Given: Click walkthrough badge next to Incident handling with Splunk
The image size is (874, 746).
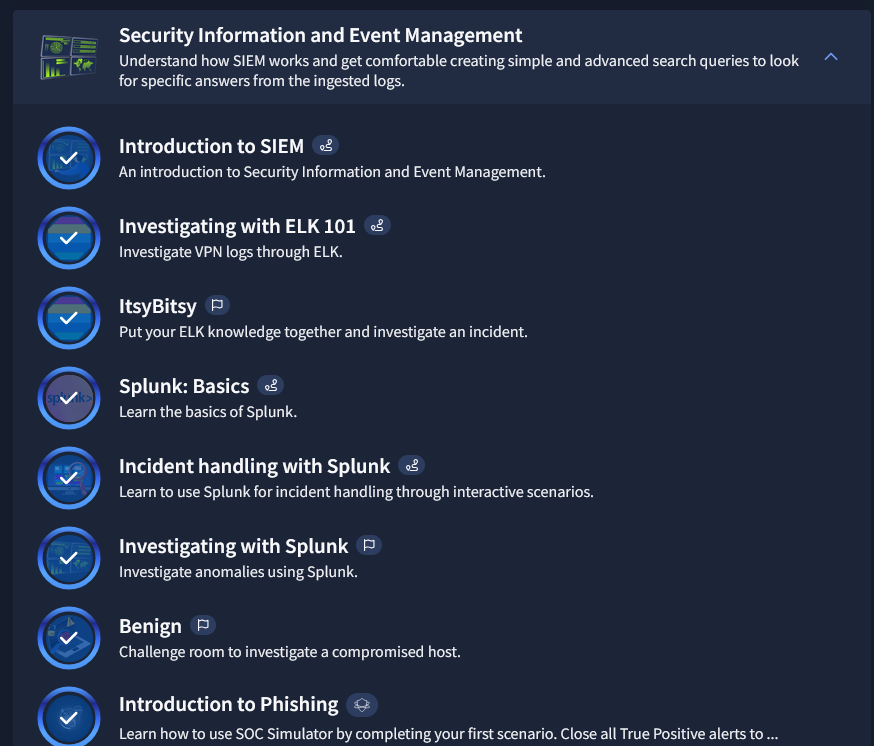Looking at the screenshot, I should pos(411,466).
